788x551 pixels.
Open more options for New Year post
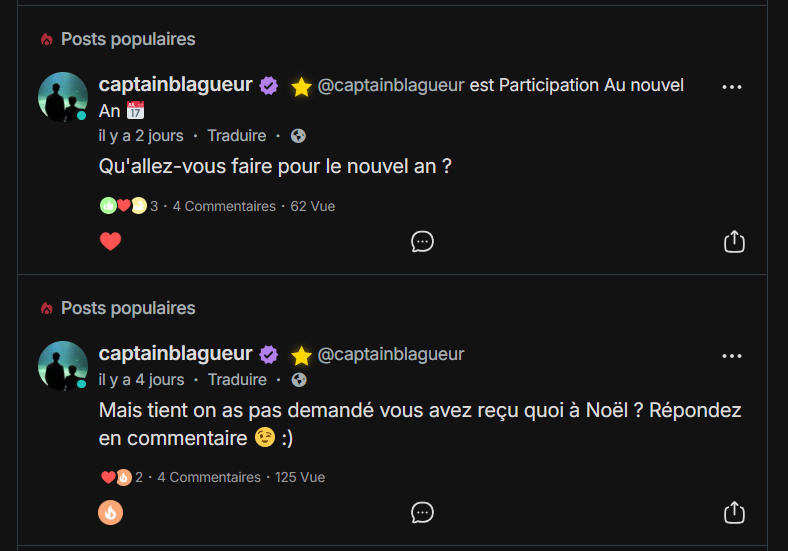pyautogui.click(x=732, y=87)
